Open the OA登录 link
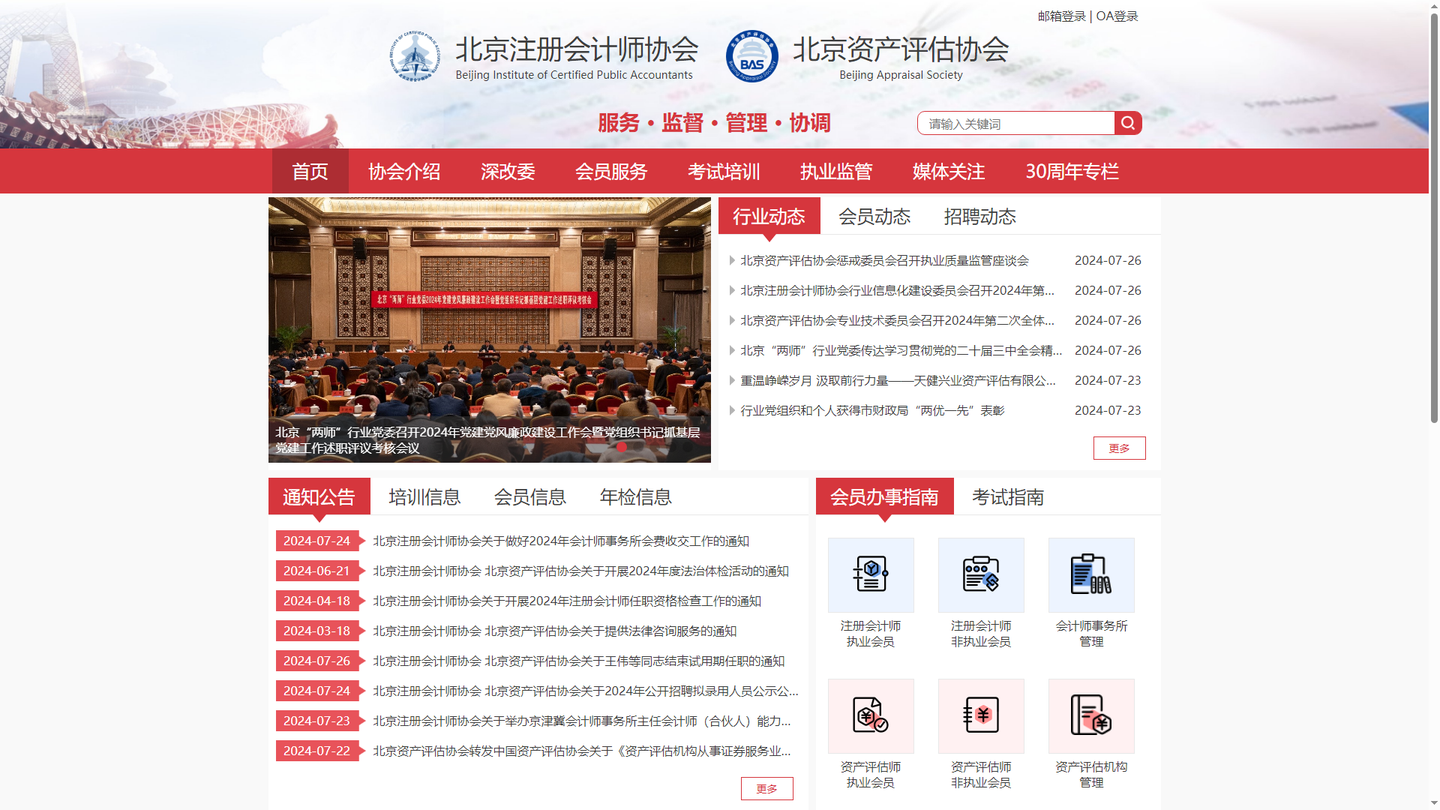The image size is (1440, 810). (x=1117, y=16)
